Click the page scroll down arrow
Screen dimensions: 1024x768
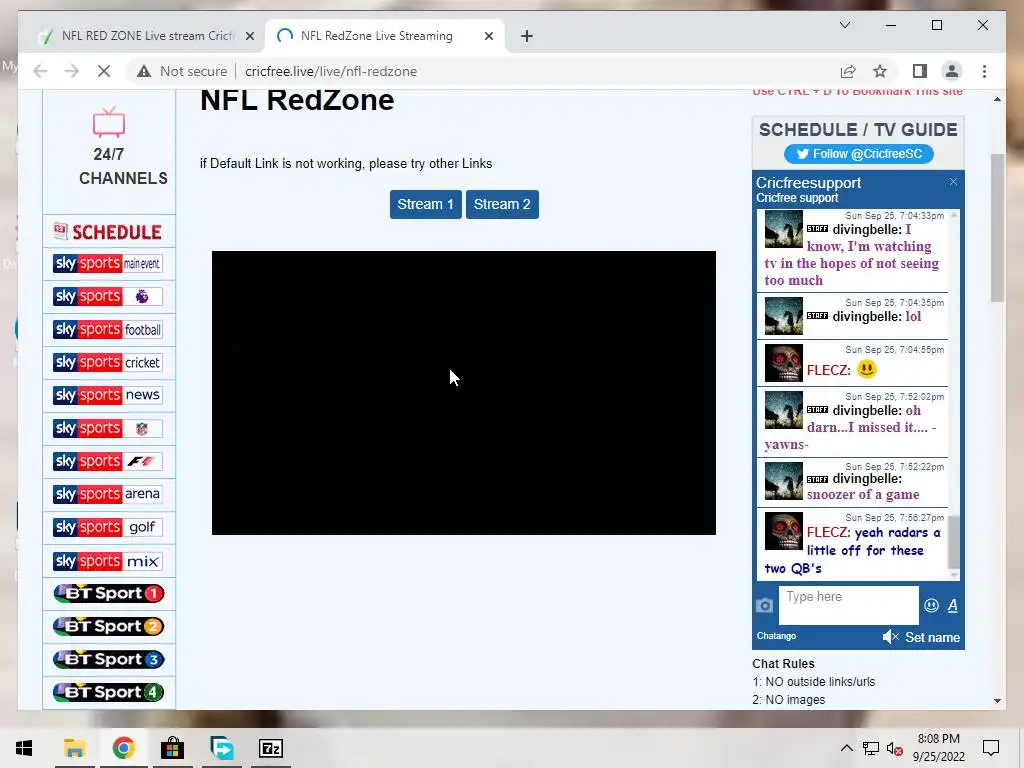[x=997, y=701]
